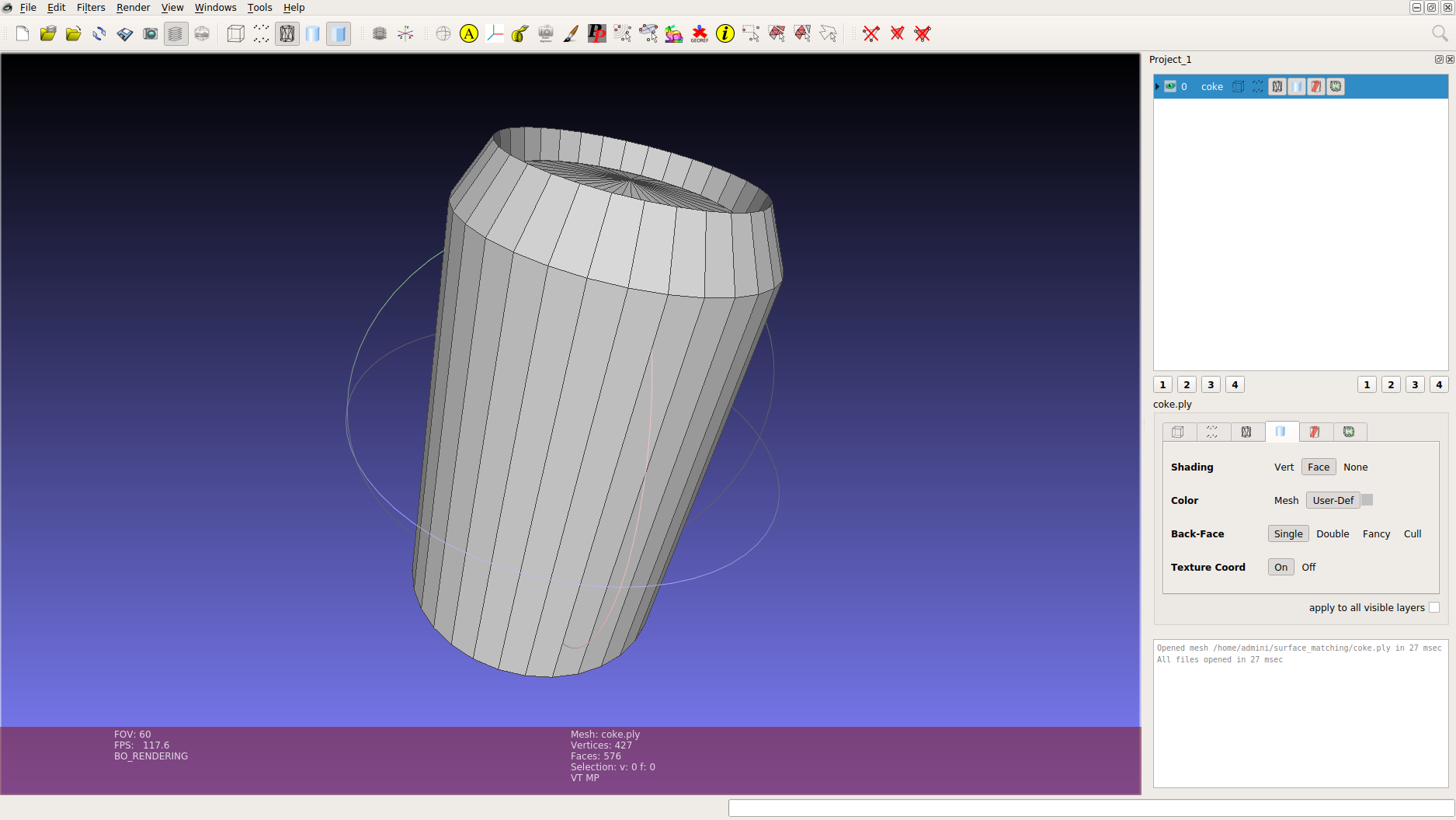Open the Render menu
The width and height of the screenshot is (1456, 820).
tap(134, 7)
